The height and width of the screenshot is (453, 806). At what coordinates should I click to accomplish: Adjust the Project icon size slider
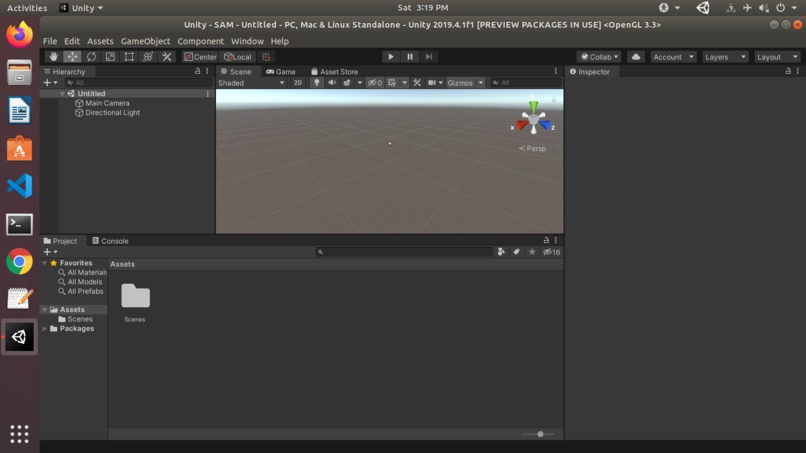coord(538,434)
